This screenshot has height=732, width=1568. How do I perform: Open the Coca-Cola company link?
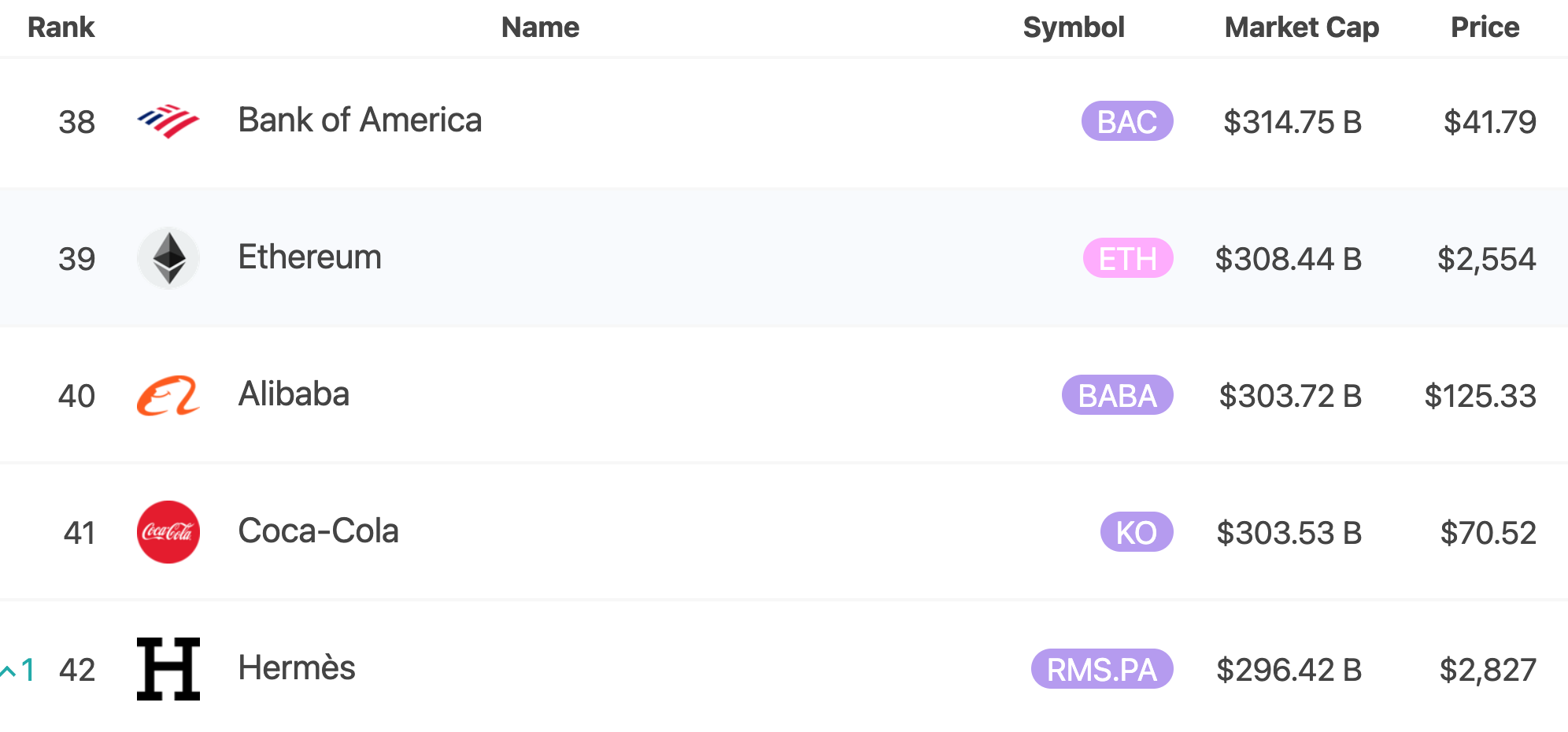click(x=318, y=531)
